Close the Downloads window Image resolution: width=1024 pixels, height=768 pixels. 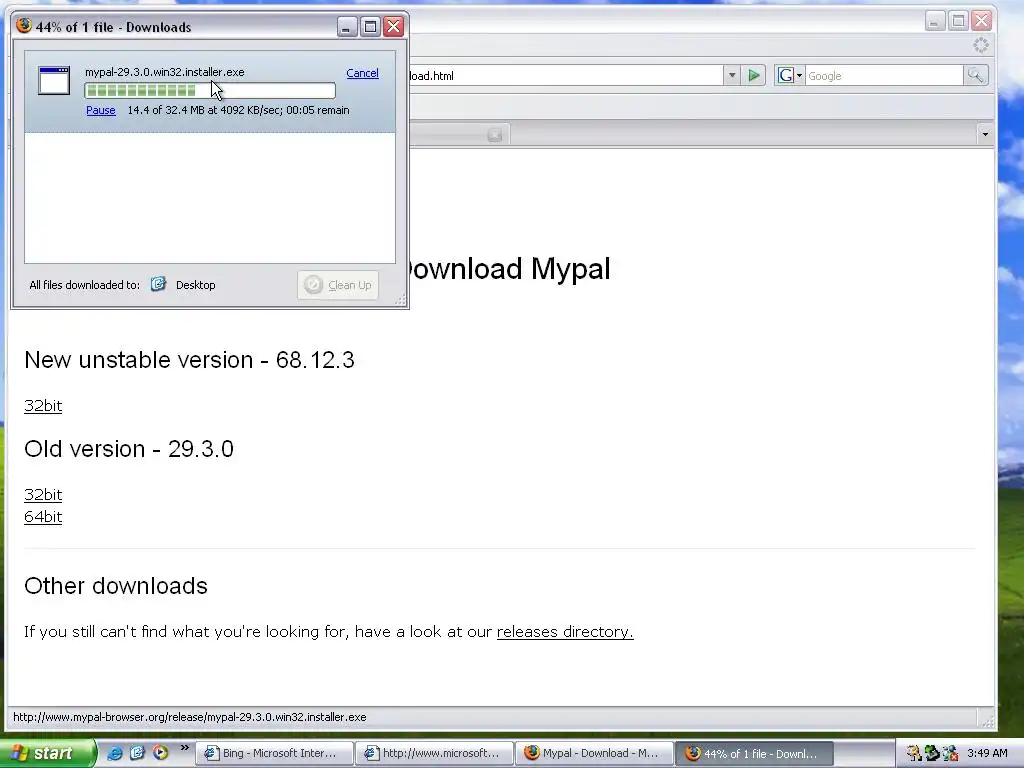393,27
